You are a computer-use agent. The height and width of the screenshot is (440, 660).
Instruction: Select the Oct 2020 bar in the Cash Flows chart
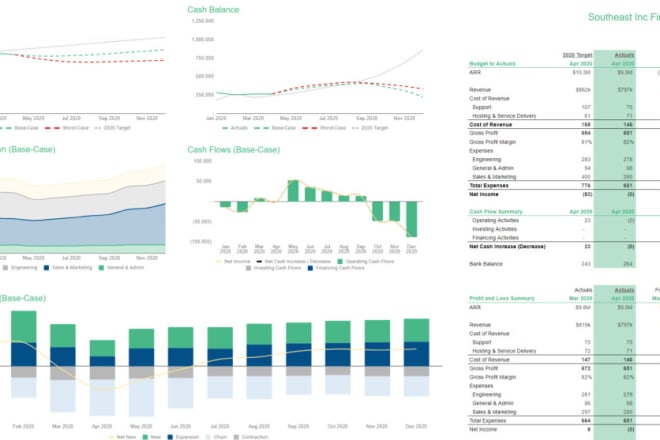(378, 211)
